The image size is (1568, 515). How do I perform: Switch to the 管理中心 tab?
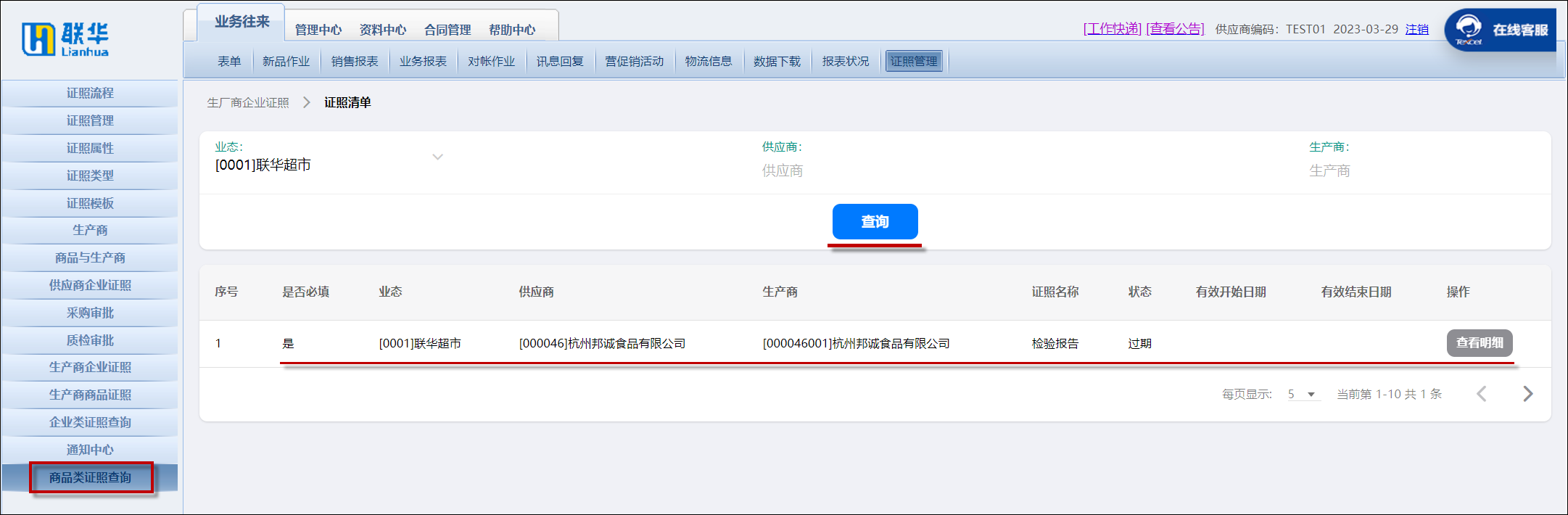point(318,30)
